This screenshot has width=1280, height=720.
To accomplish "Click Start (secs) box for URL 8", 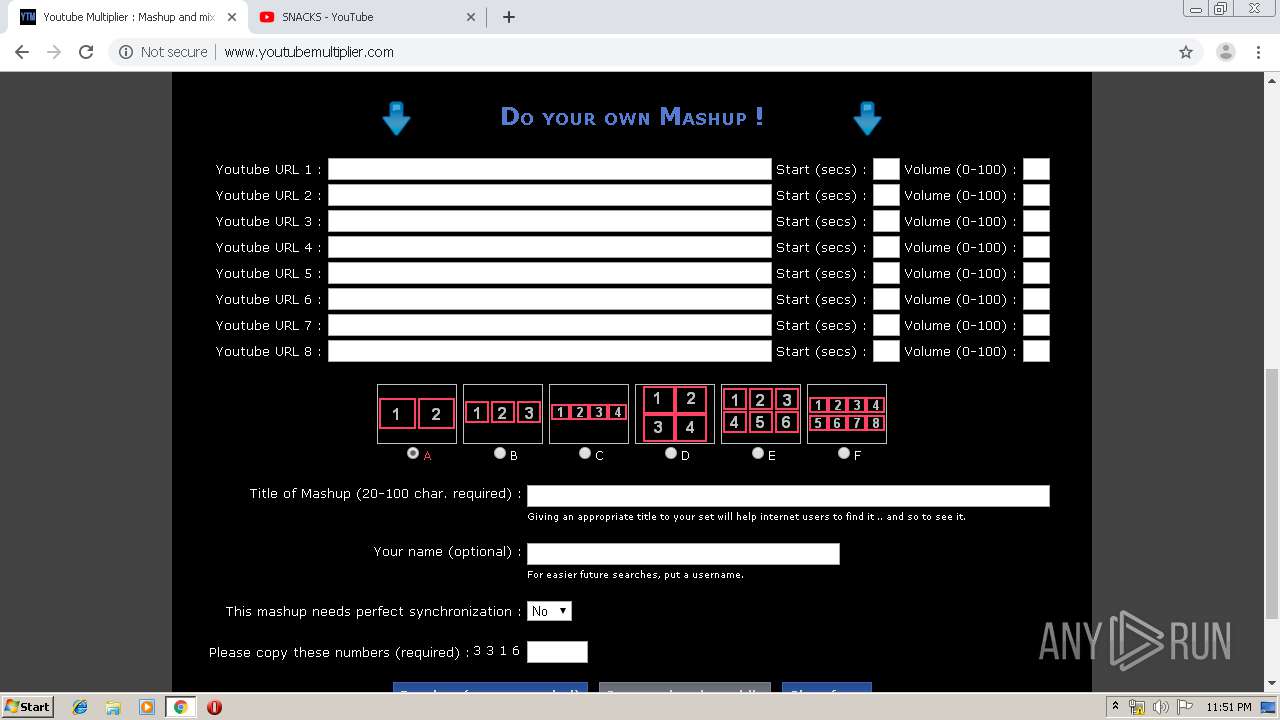I will [886, 351].
